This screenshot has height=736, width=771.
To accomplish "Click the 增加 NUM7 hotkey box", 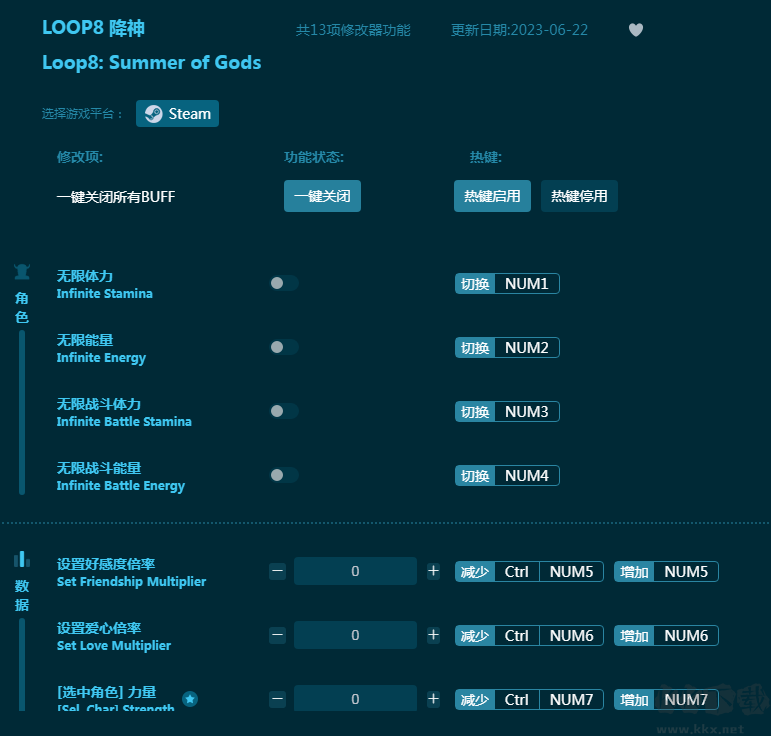I will [x=666, y=700].
